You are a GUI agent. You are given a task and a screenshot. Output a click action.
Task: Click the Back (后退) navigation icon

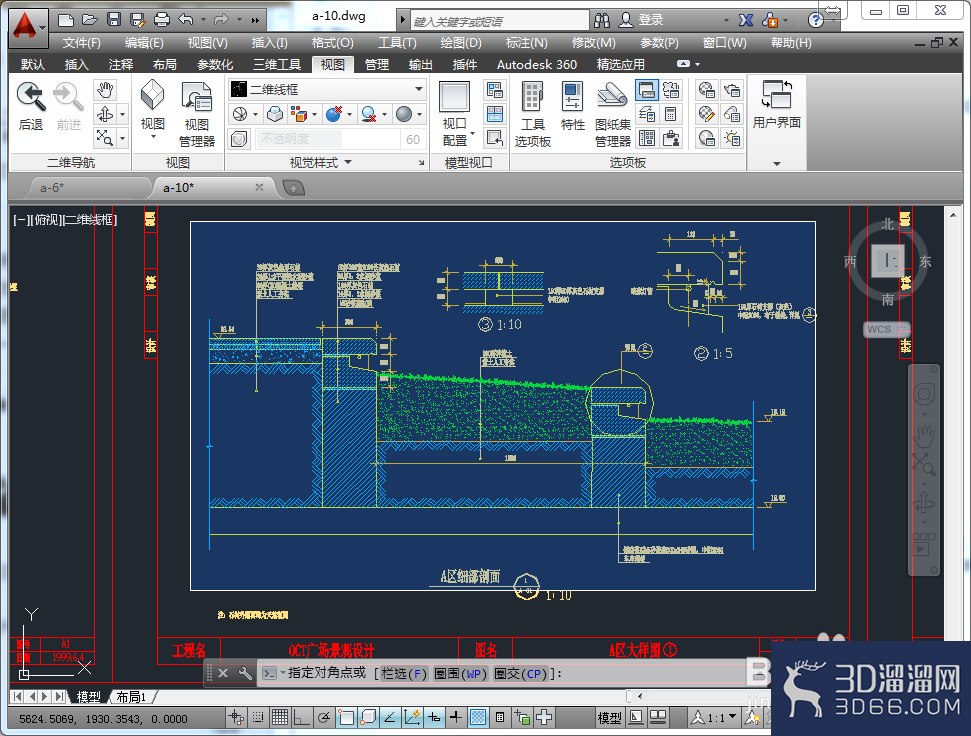(x=30, y=97)
